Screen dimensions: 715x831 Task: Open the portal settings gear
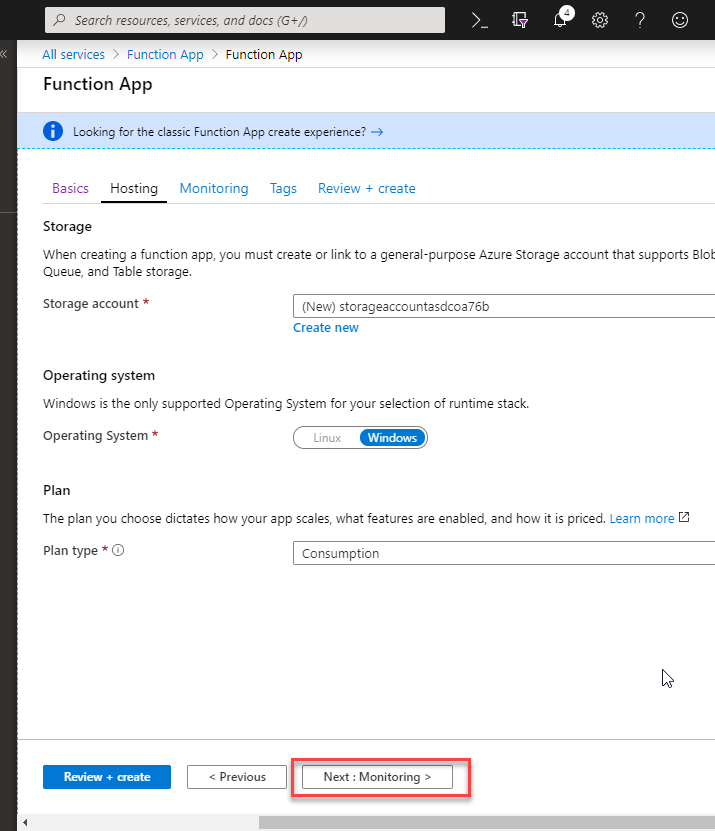[599, 21]
